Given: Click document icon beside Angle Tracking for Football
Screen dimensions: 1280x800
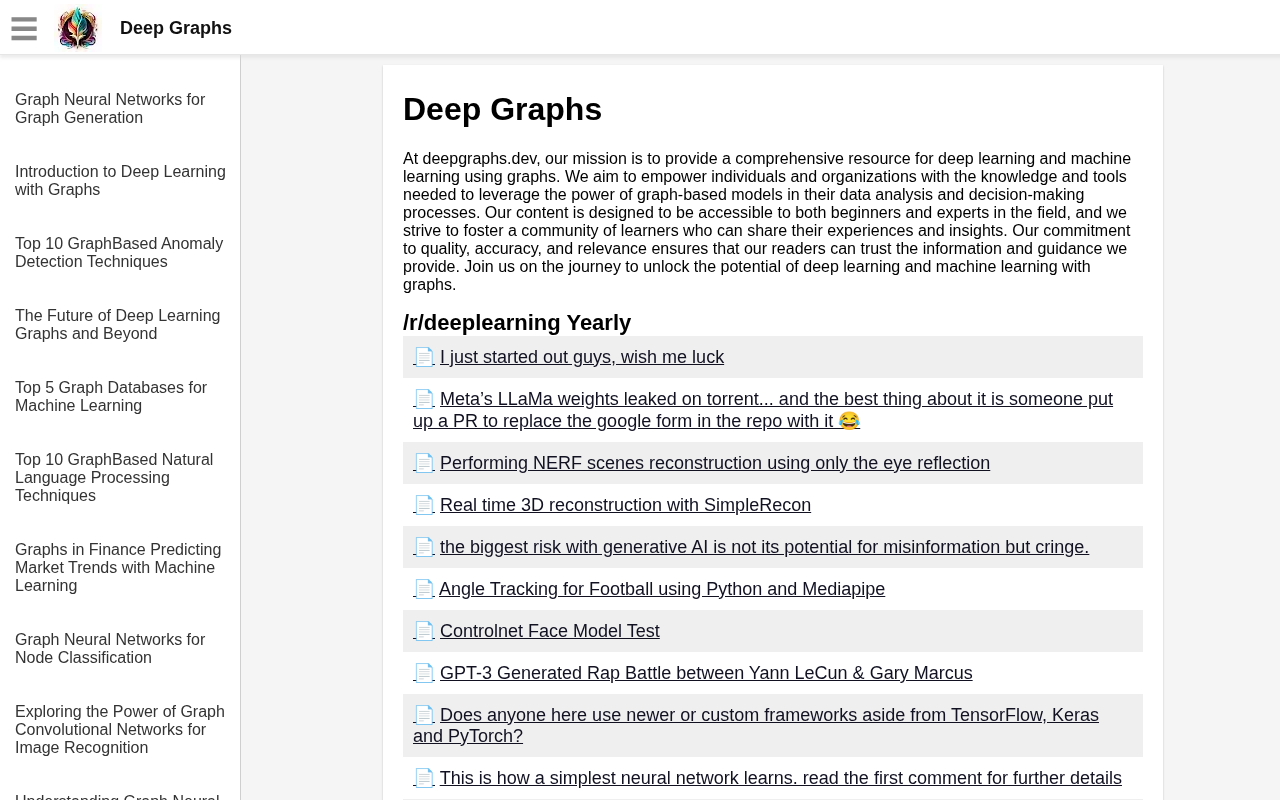Looking at the screenshot, I should tap(424, 589).
